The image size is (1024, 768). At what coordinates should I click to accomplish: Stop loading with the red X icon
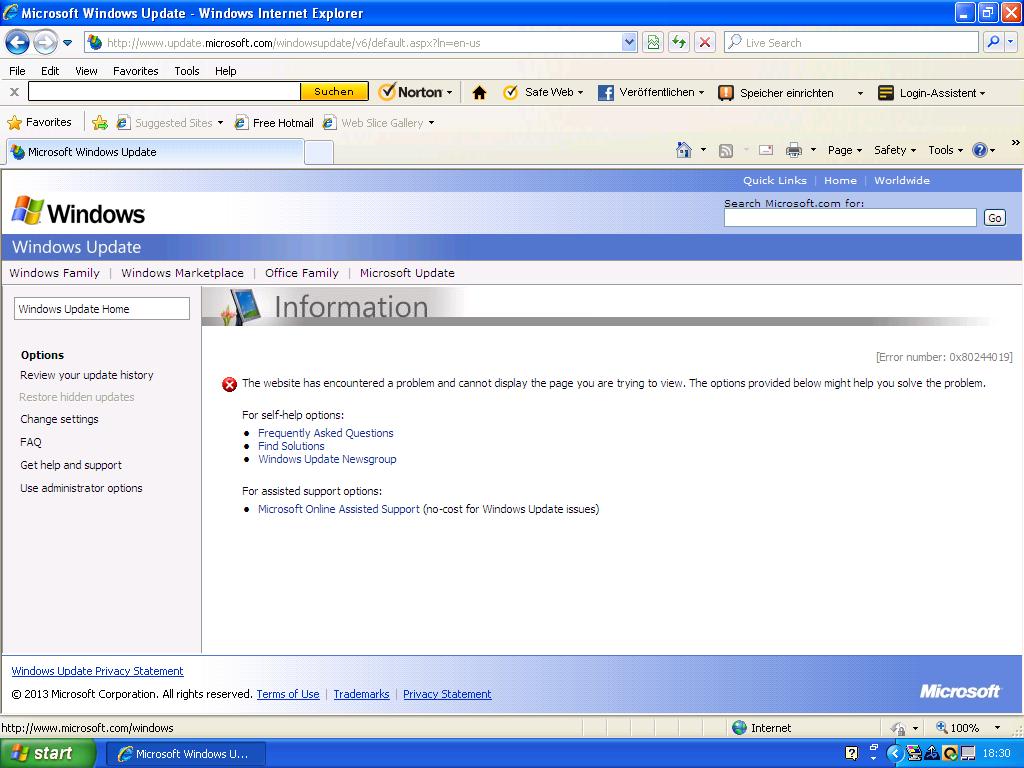tap(705, 42)
